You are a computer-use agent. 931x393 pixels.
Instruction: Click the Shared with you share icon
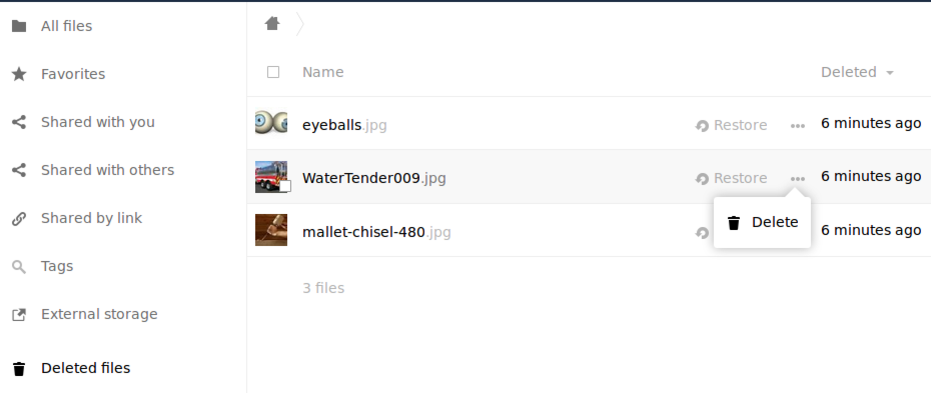tap(19, 122)
